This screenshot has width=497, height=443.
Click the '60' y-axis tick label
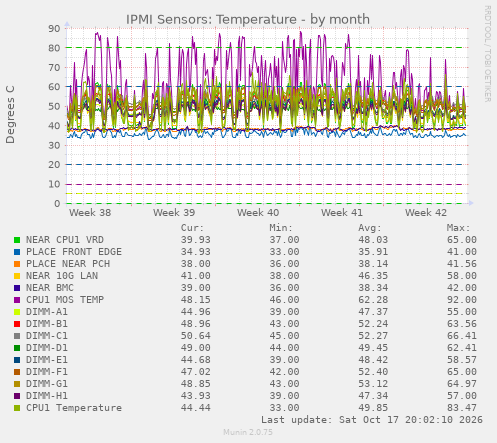(x=54, y=87)
